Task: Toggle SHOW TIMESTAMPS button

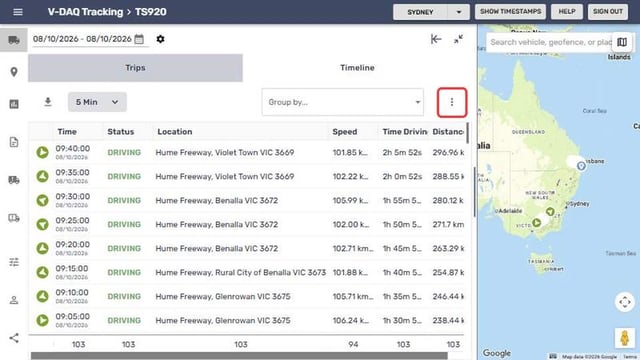Action: (511, 12)
